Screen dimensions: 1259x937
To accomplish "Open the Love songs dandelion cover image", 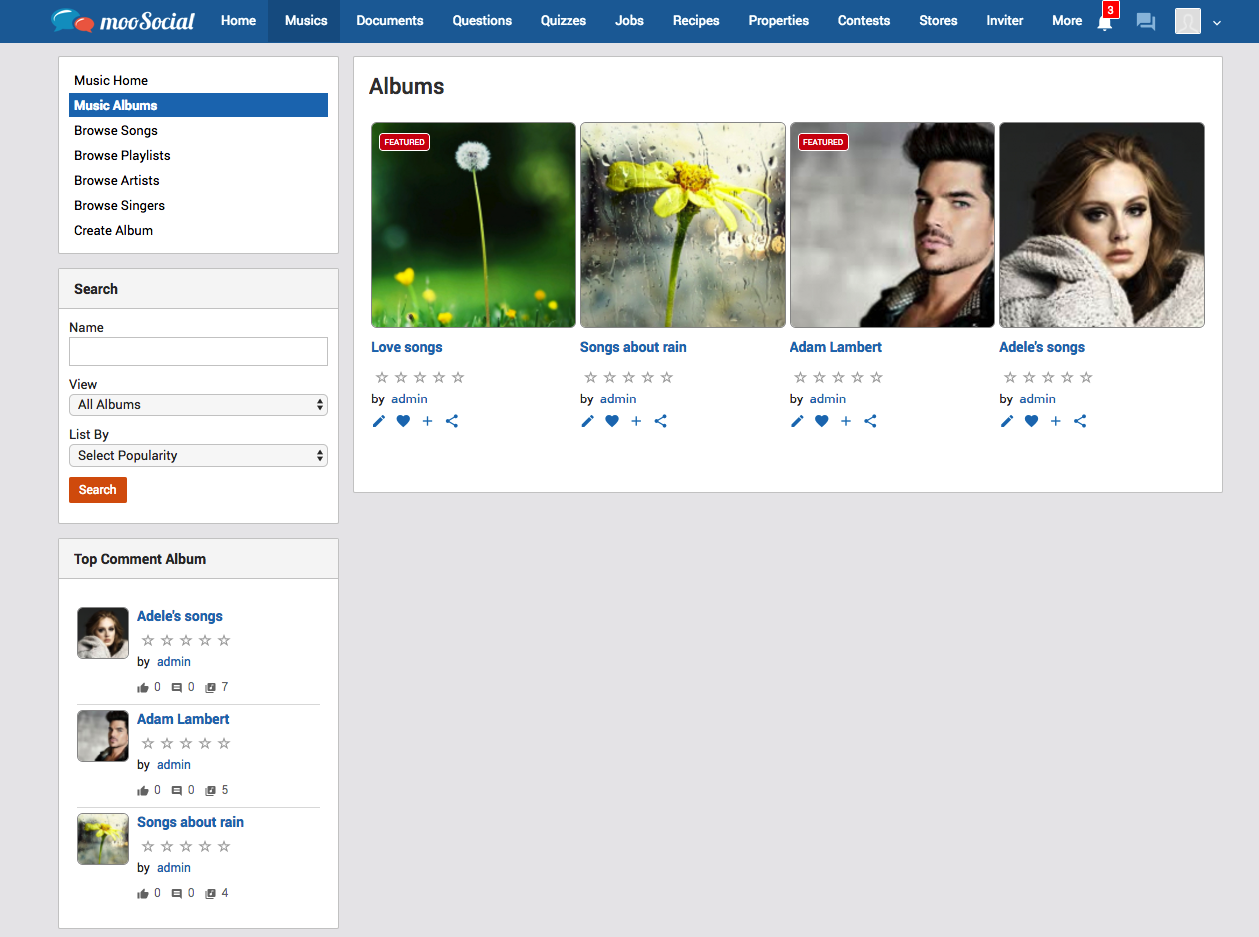I will tap(473, 225).
